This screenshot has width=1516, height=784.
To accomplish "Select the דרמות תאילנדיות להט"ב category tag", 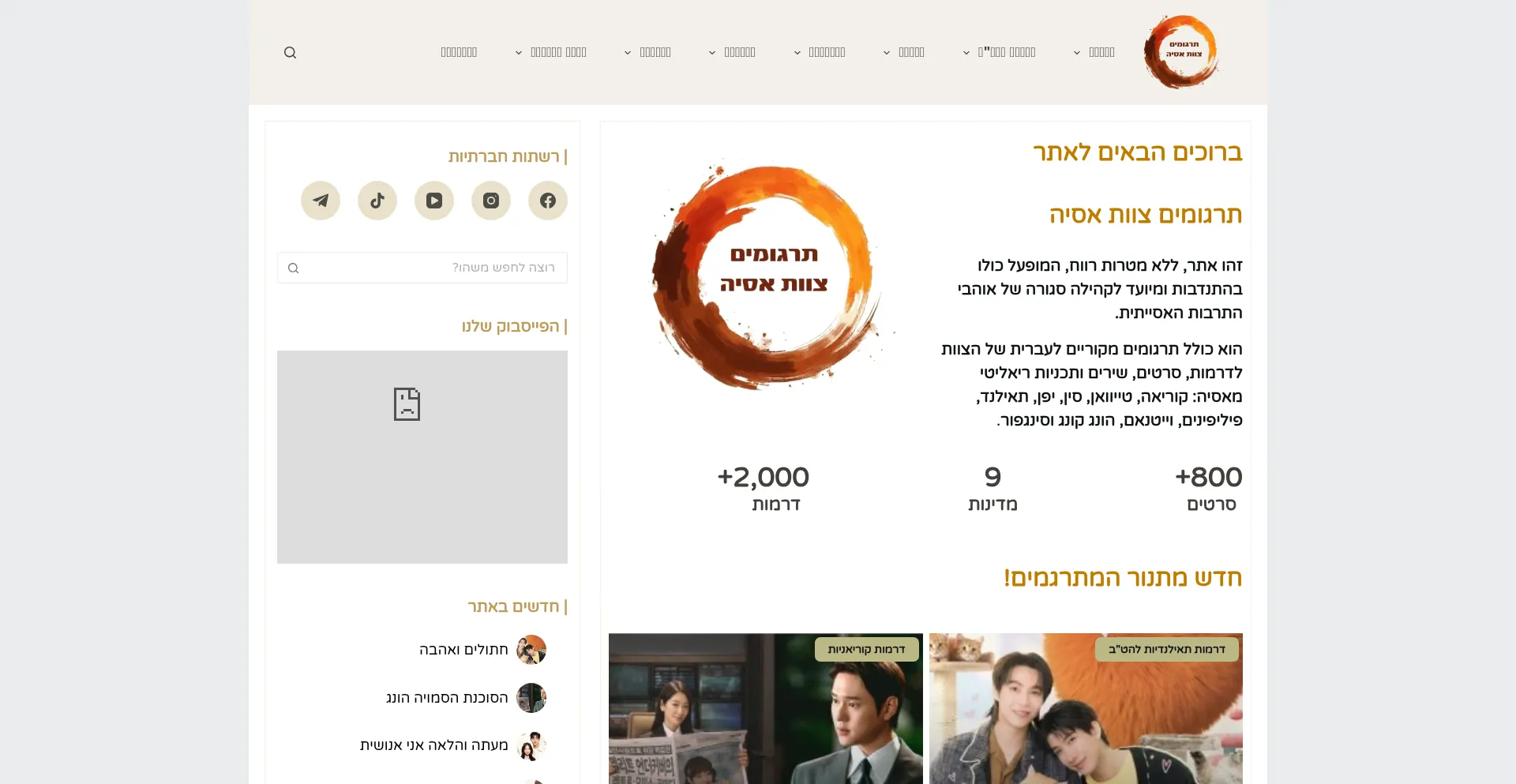I will 1167,650.
